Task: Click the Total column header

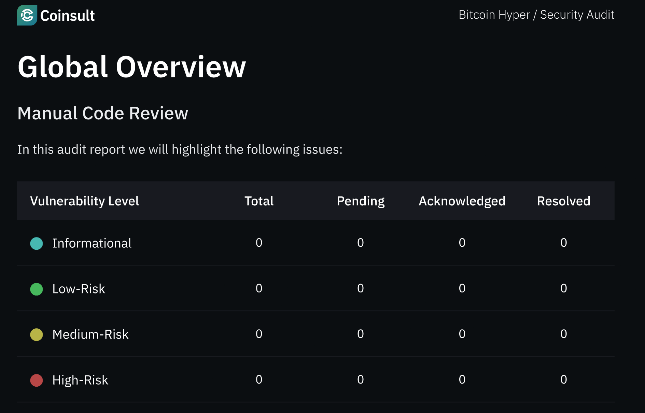Action: [259, 201]
